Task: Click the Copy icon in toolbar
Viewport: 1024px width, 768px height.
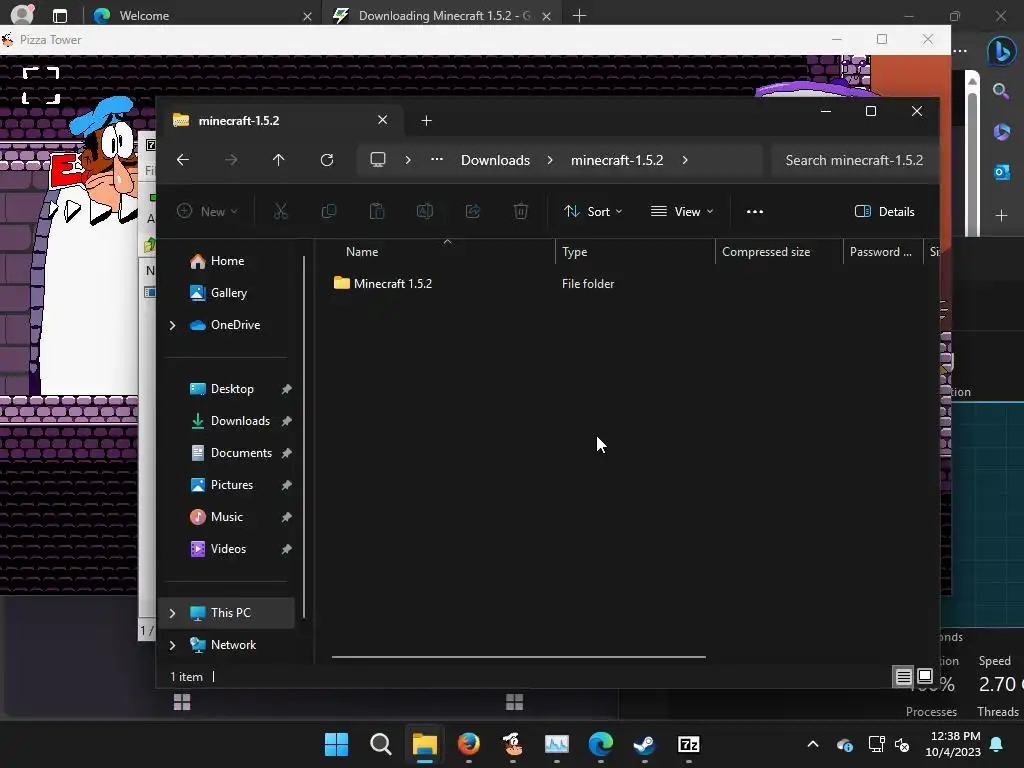Action: (x=328, y=212)
